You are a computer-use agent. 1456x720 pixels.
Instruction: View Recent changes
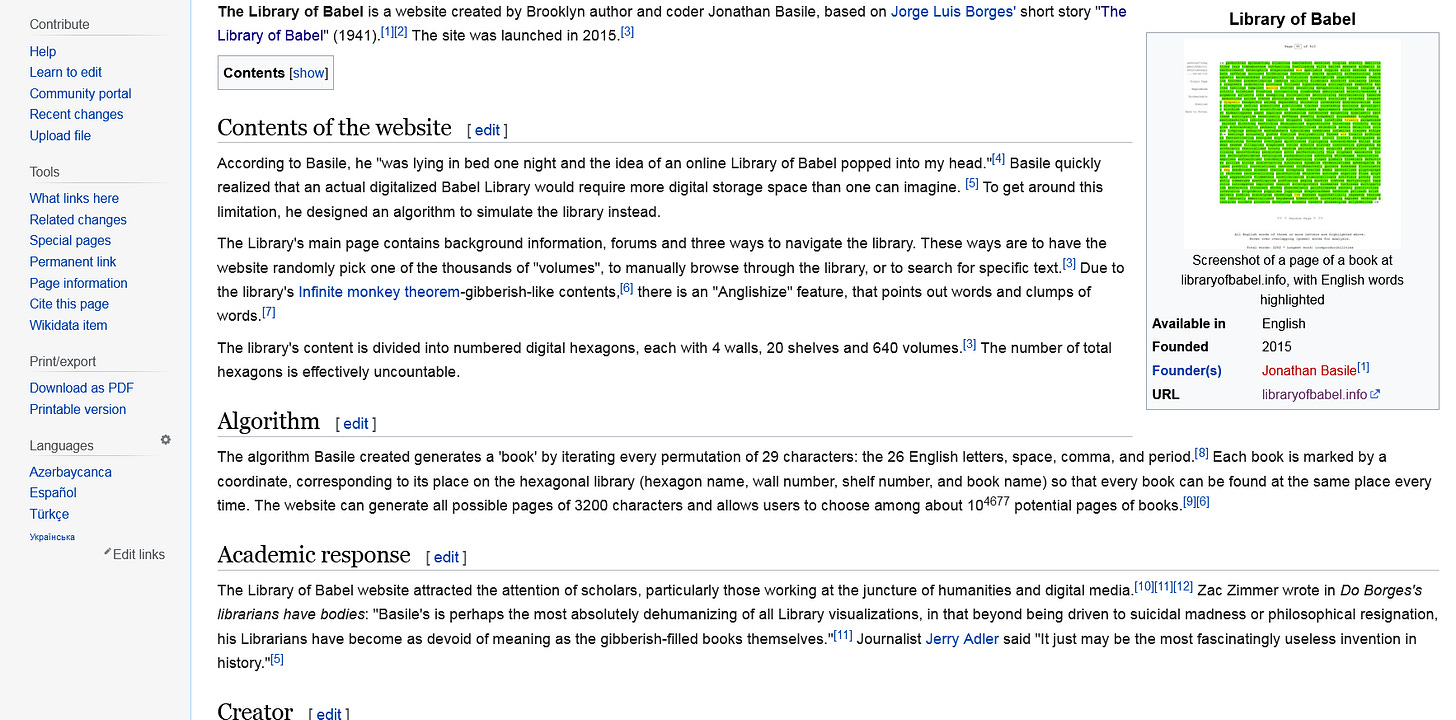77,114
